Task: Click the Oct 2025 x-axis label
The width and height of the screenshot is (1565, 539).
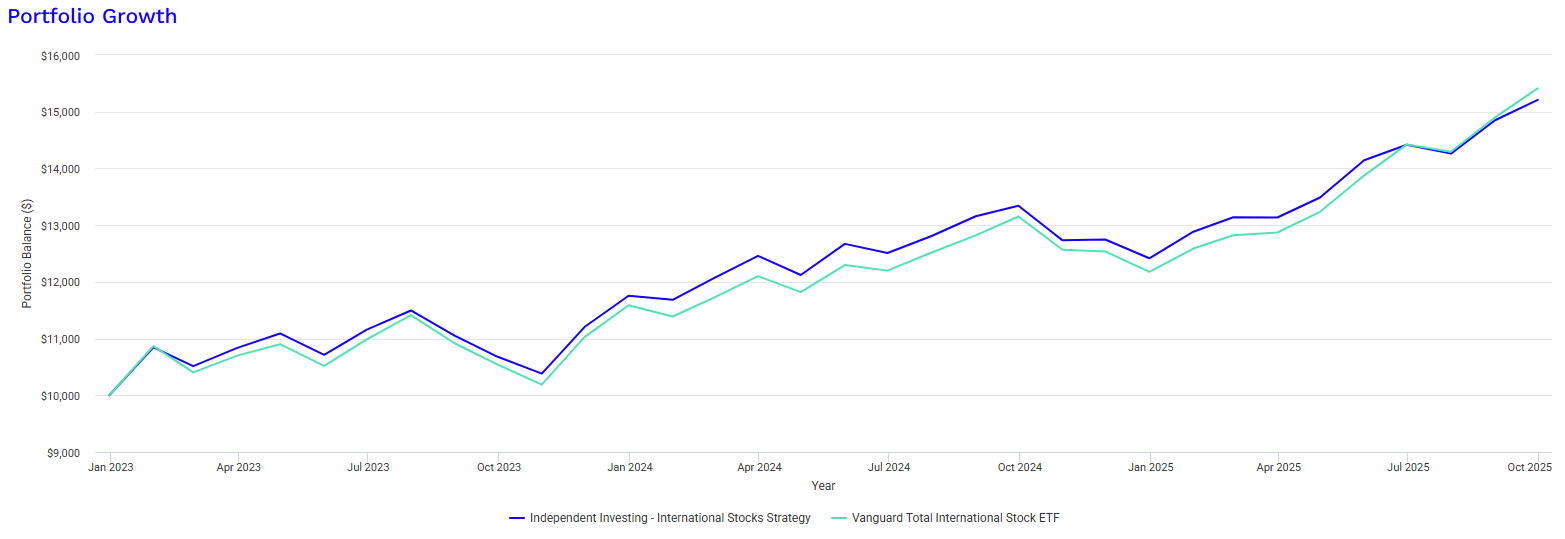Action: [1530, 467]
